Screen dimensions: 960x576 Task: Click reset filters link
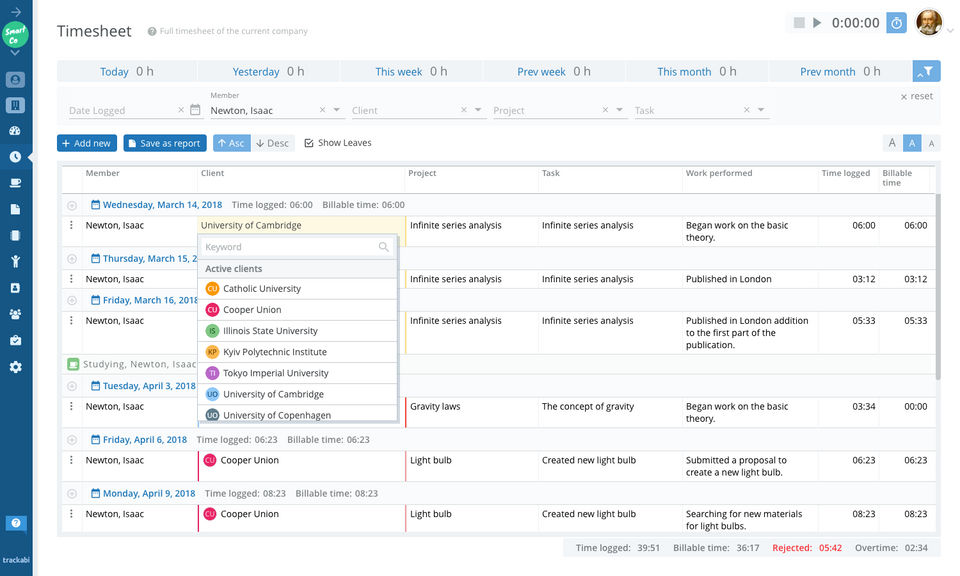[x=917, y=96]
